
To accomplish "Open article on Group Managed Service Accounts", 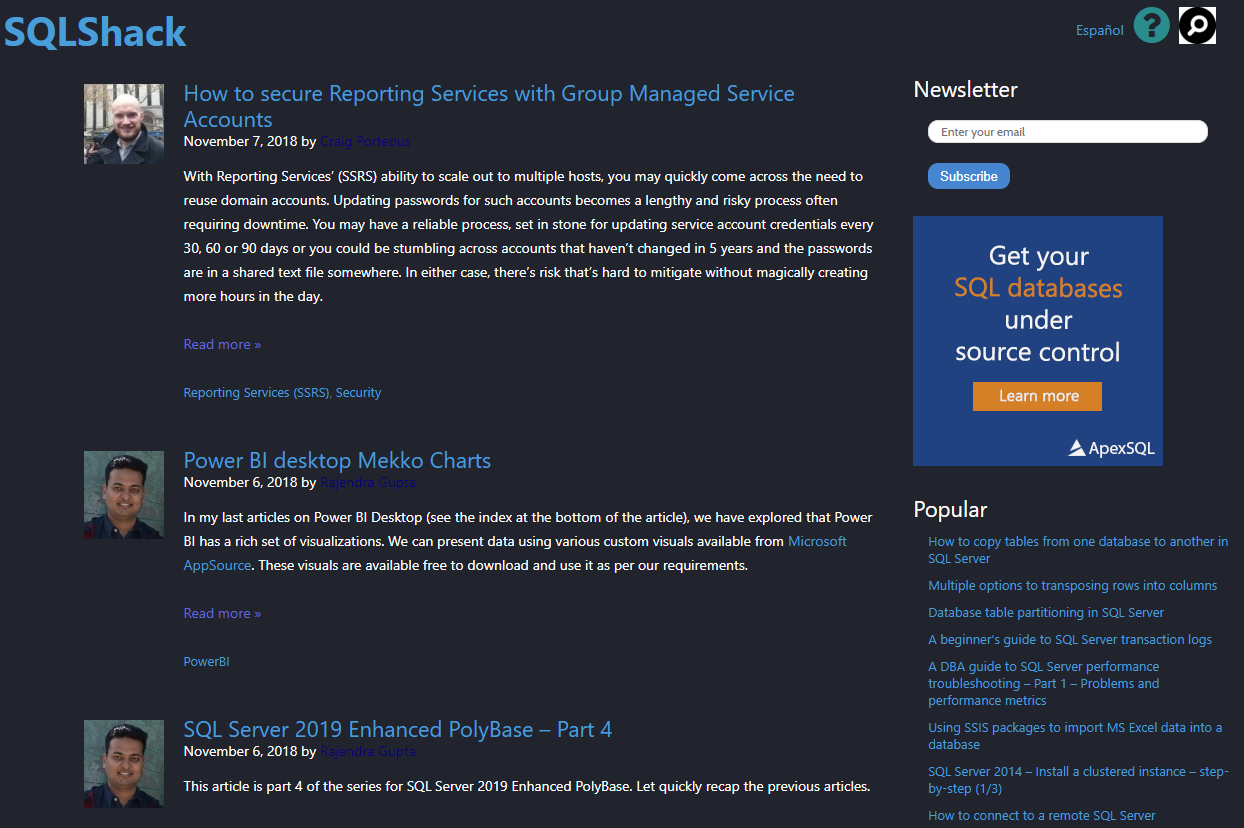I will 489,106.
